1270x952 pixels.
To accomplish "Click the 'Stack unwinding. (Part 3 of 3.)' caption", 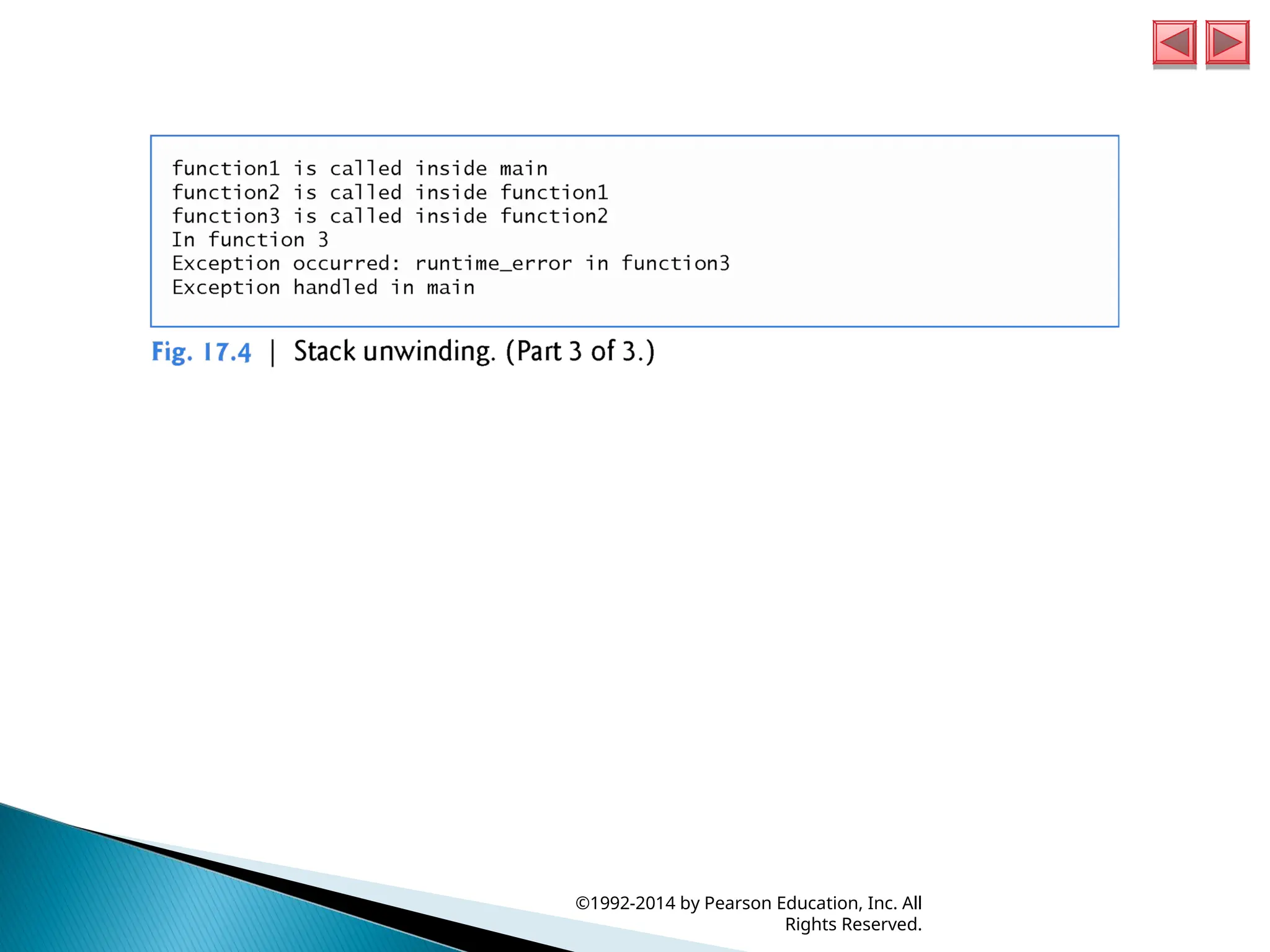I will [x=474, y=351].
